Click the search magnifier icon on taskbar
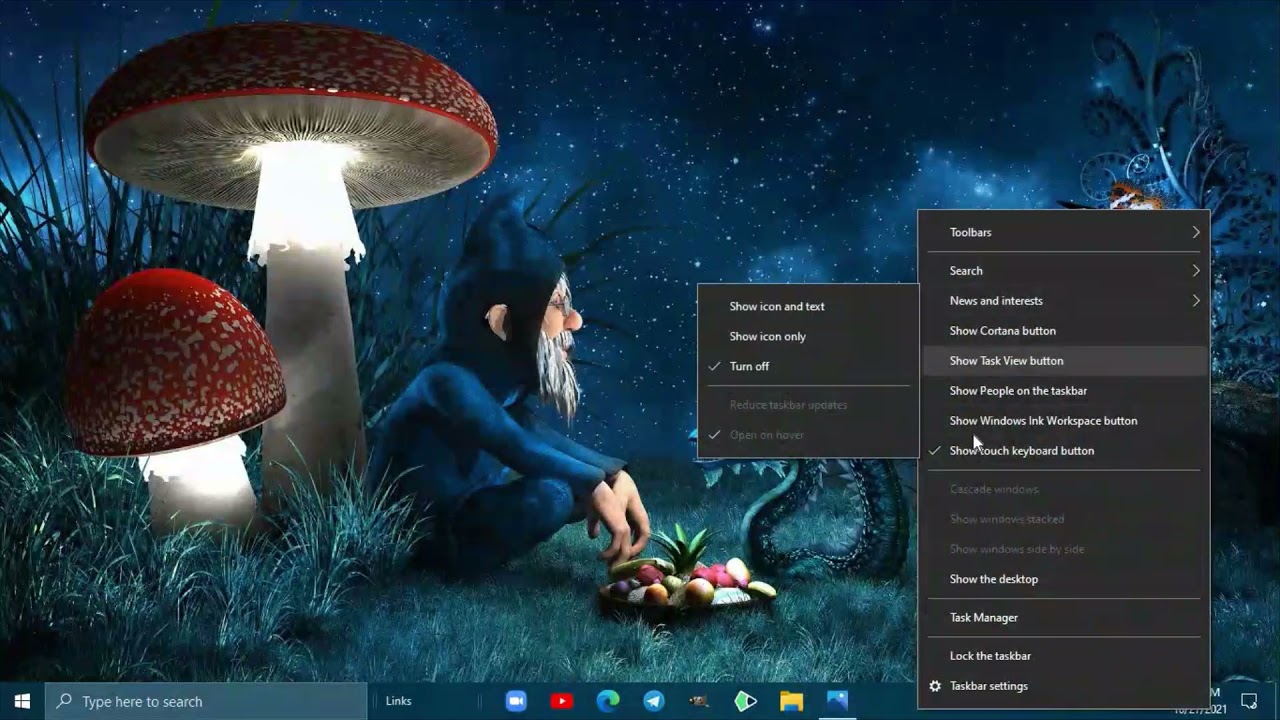This screenshot has width=1280, height=720. (x=64, y=701)
